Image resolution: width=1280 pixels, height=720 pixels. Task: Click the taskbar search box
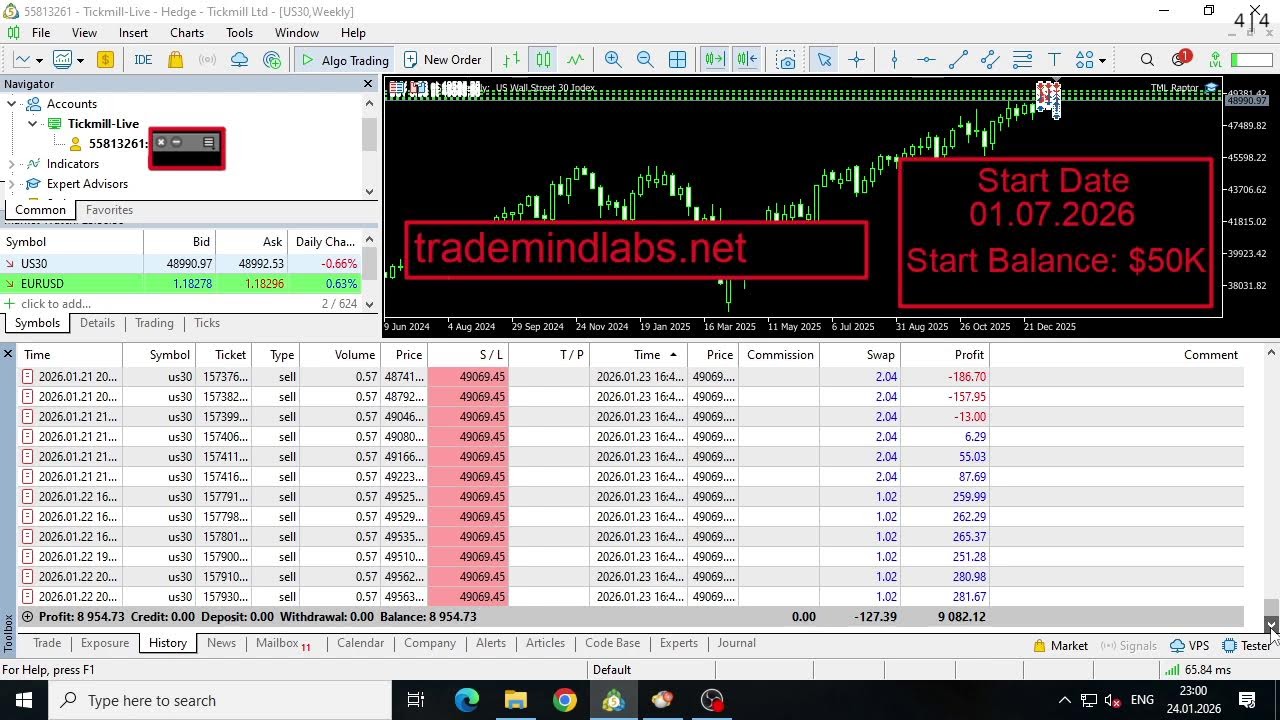[219, 700]
